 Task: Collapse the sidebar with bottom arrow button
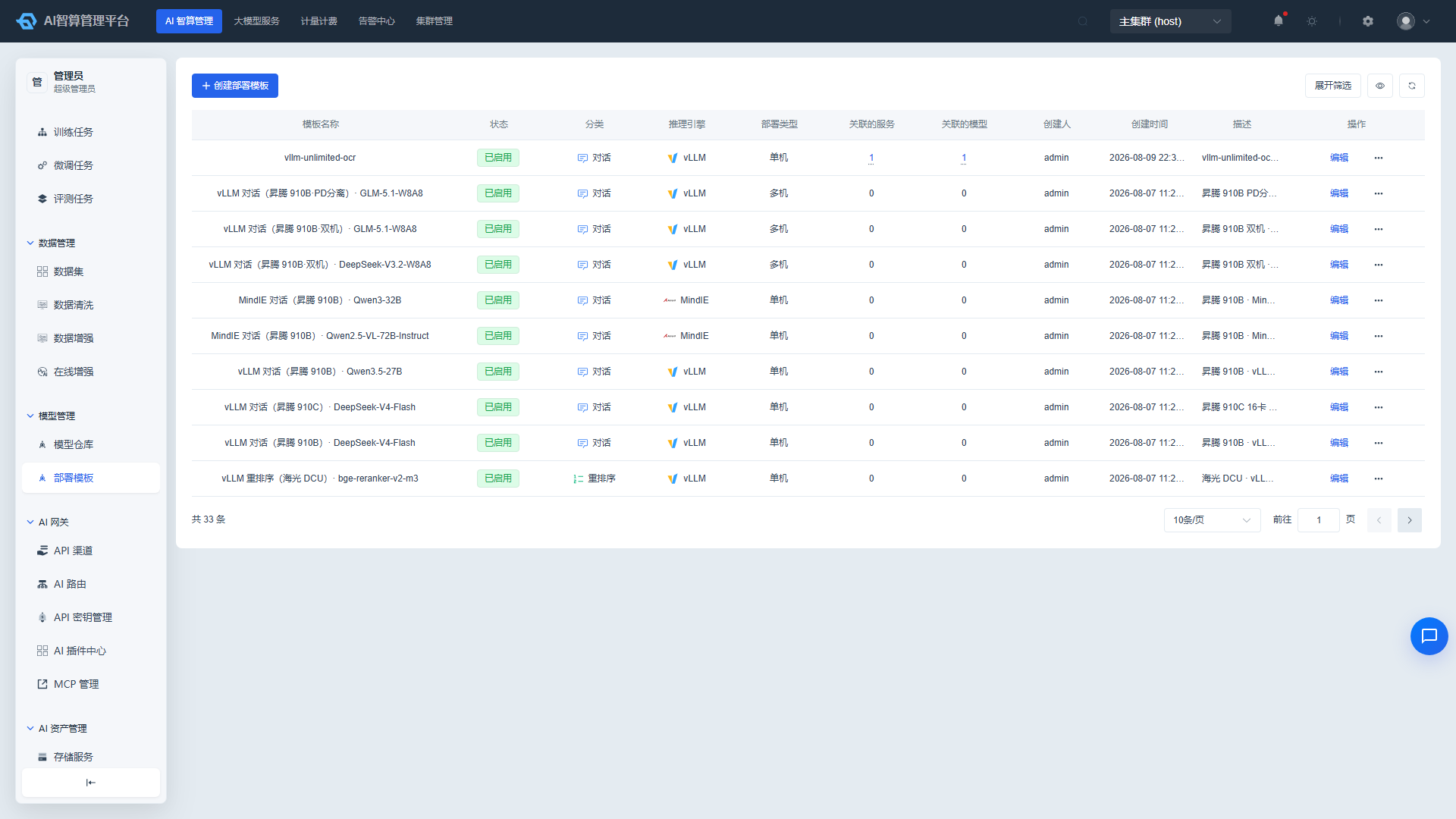(91, 783)
